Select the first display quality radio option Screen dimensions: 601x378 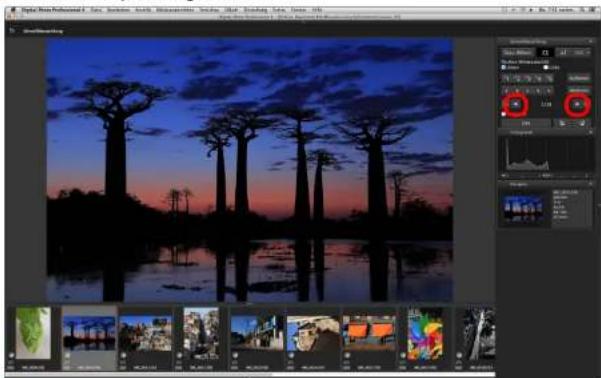pos(504,67)
